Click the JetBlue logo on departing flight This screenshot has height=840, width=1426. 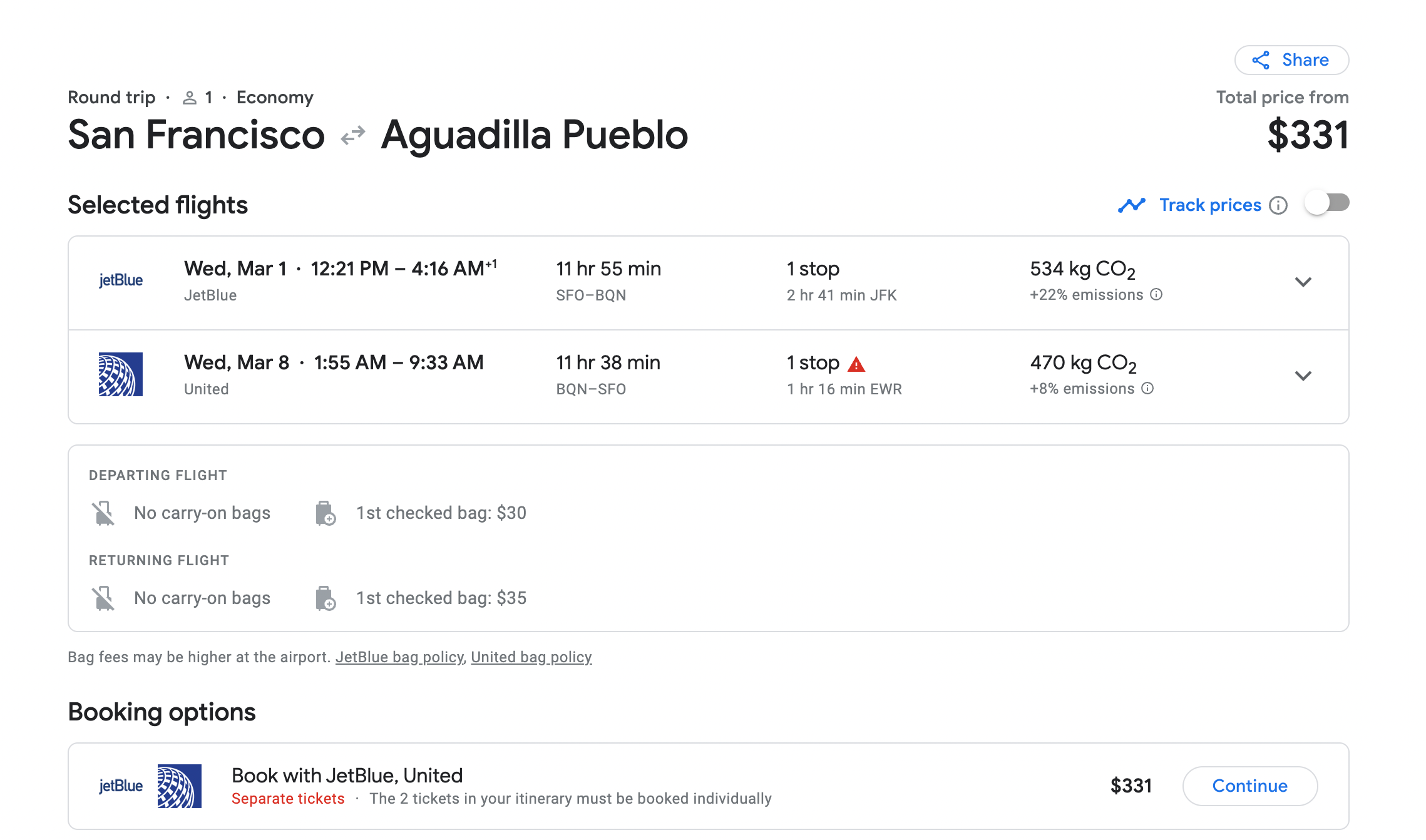(x=121, y=280)
